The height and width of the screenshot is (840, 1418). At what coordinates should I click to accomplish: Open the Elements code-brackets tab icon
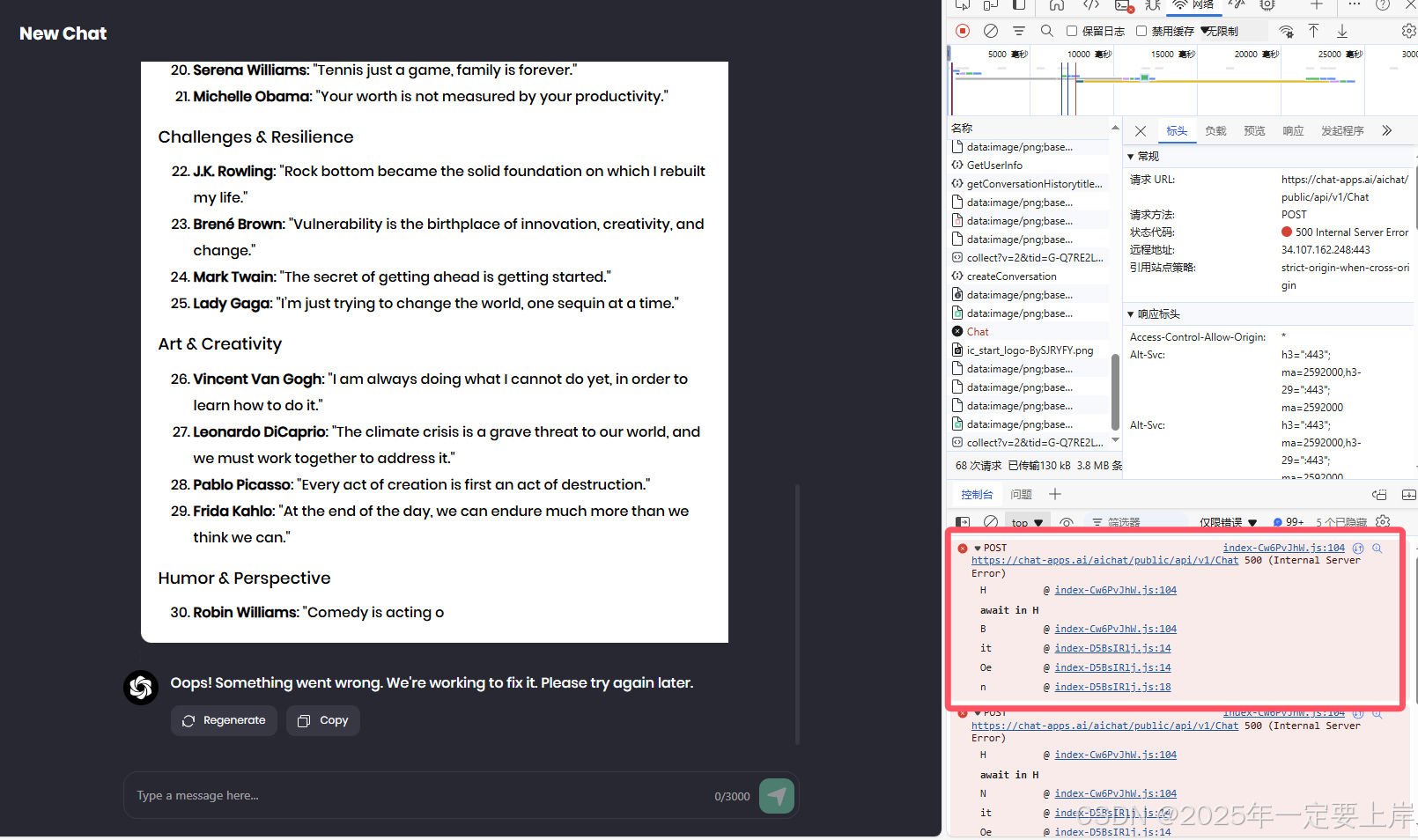tap(1091, 5)
